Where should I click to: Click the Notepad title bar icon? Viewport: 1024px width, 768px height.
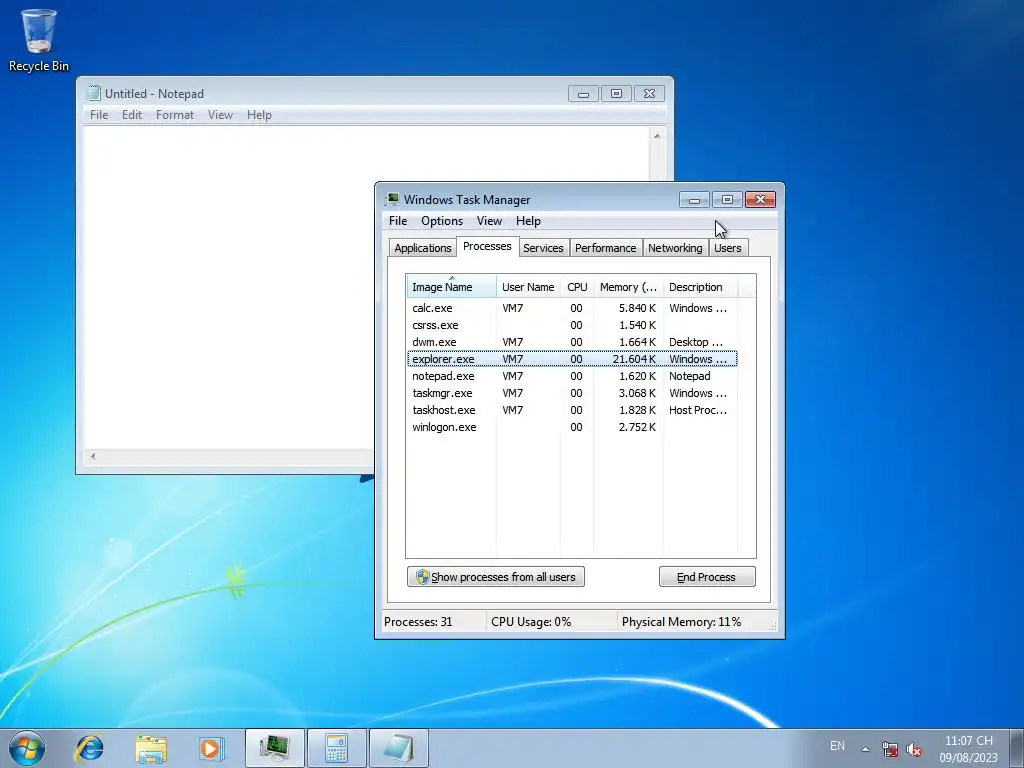(94, 93)
